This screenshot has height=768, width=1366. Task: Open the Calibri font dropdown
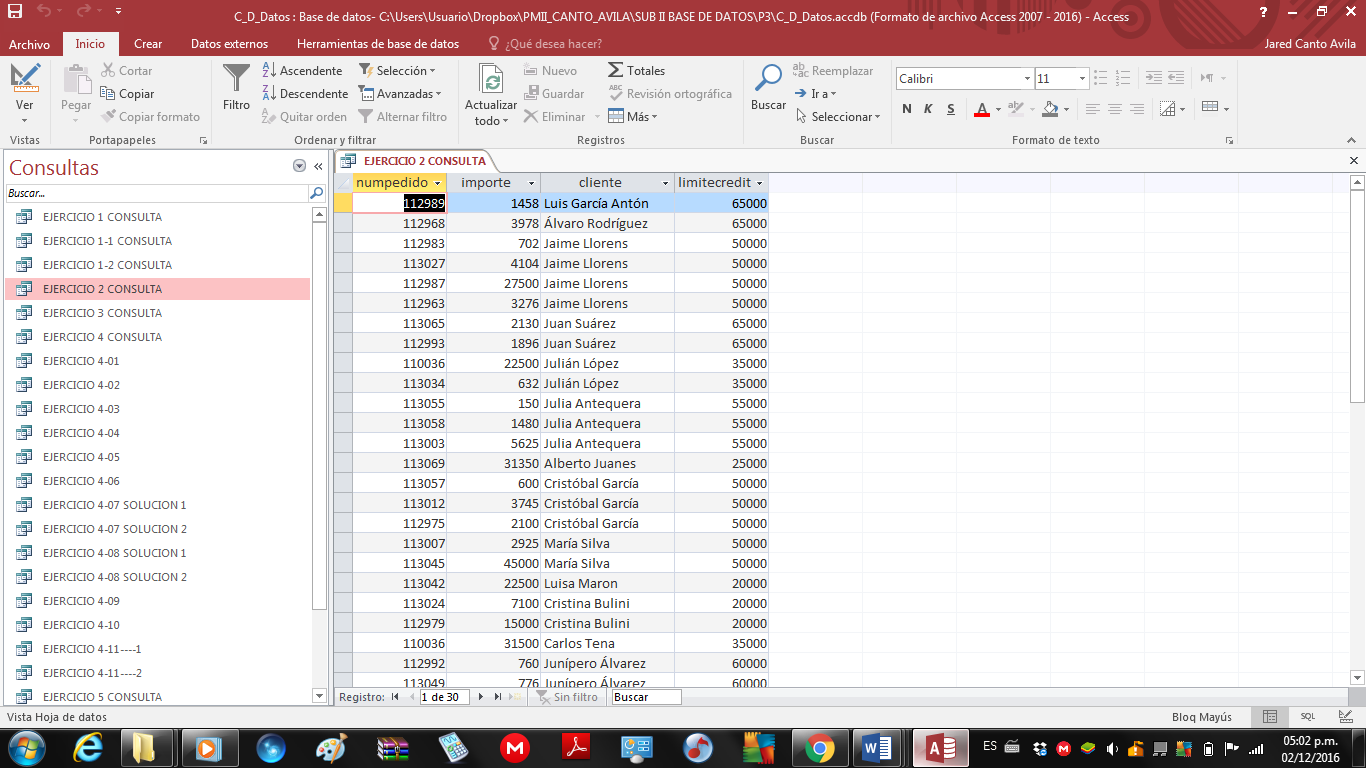click(1027, 77)
